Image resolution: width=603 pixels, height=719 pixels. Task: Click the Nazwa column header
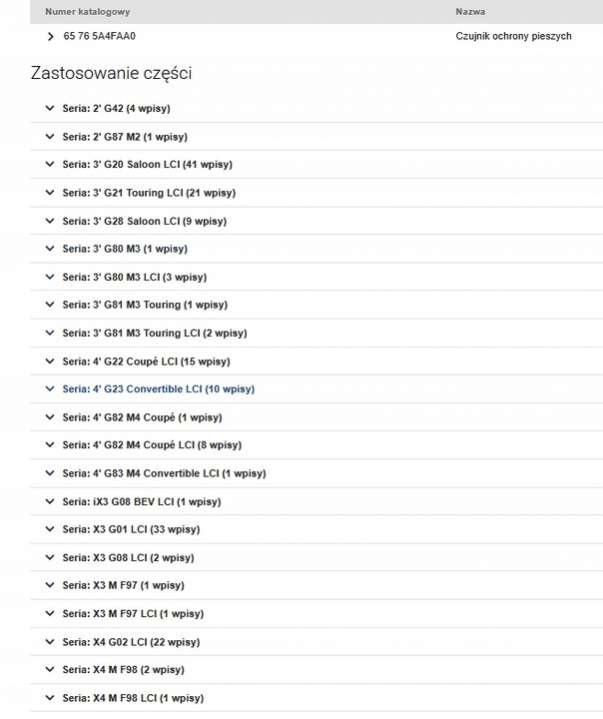(x=470, y=11)
